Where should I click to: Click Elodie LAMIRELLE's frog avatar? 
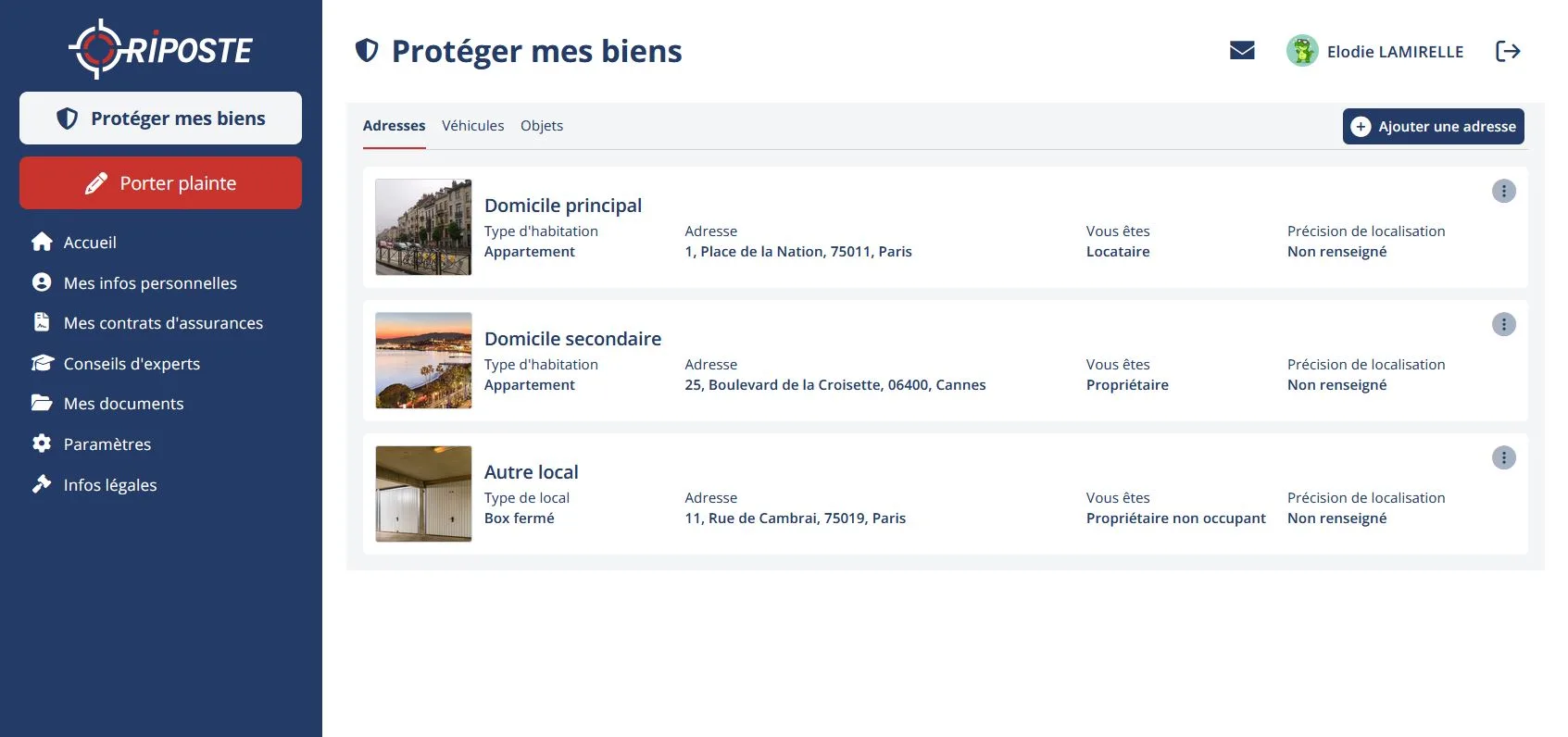point(1302,51)
